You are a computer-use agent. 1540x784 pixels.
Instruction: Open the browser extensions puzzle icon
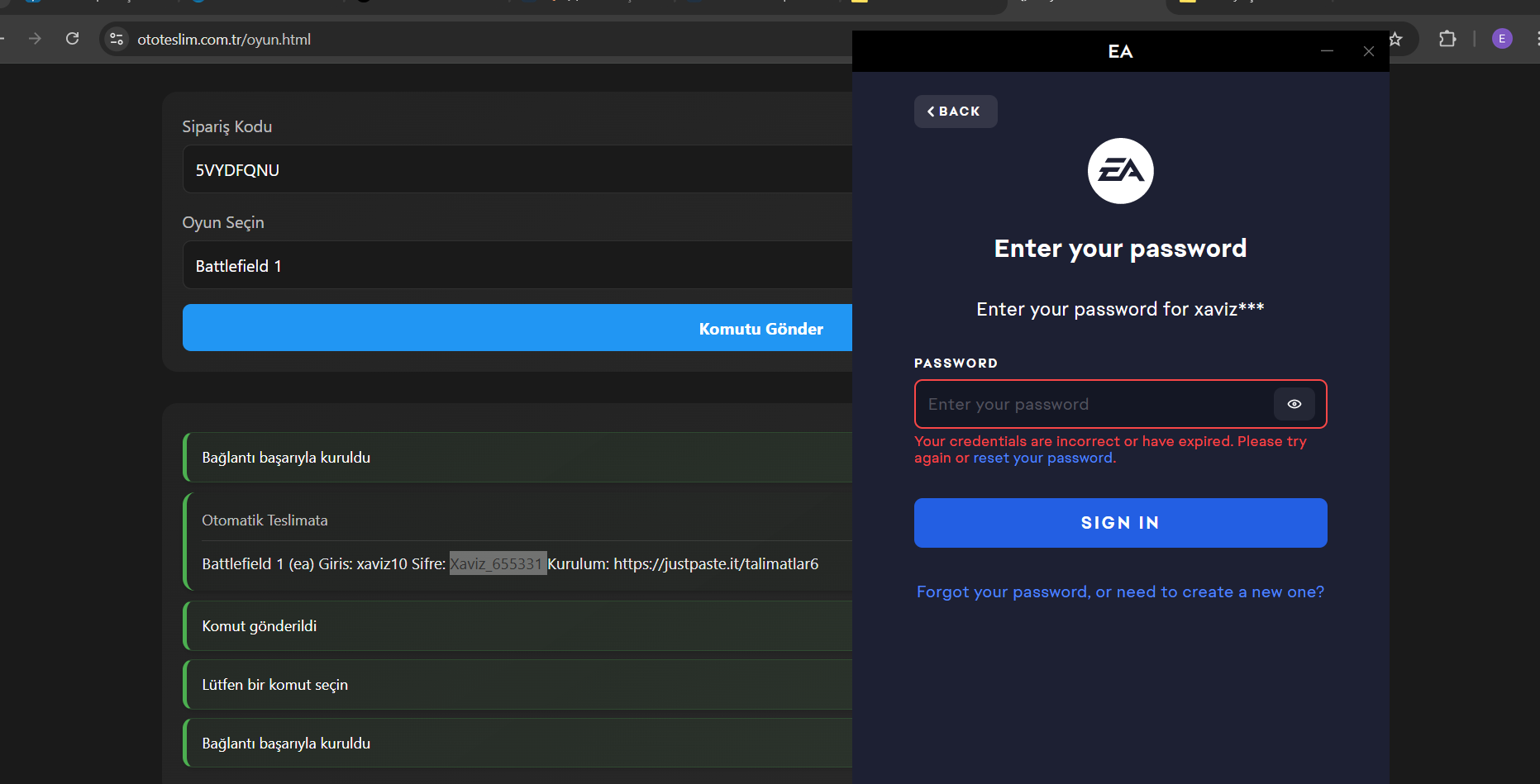point(1447,39)
